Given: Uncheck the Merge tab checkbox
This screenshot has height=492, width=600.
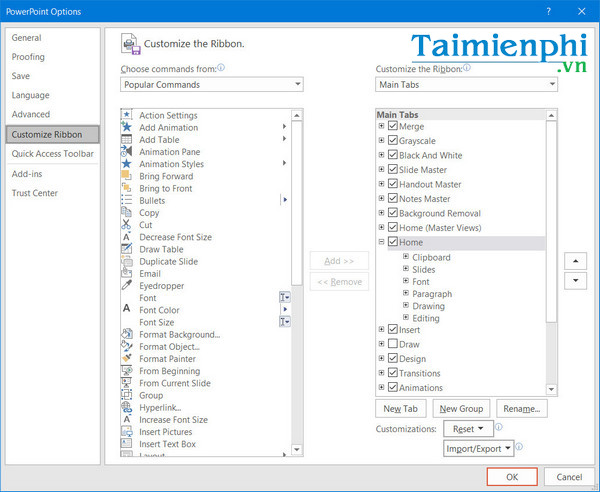Looking at the screenshot, I should pos(393,126).
